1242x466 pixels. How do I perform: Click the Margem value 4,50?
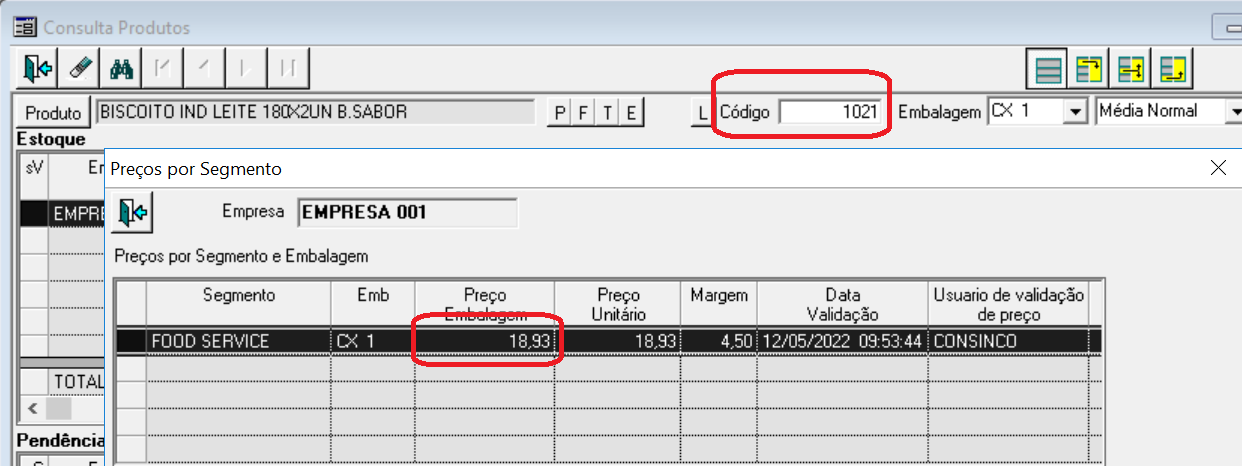[x=720, y=341]
